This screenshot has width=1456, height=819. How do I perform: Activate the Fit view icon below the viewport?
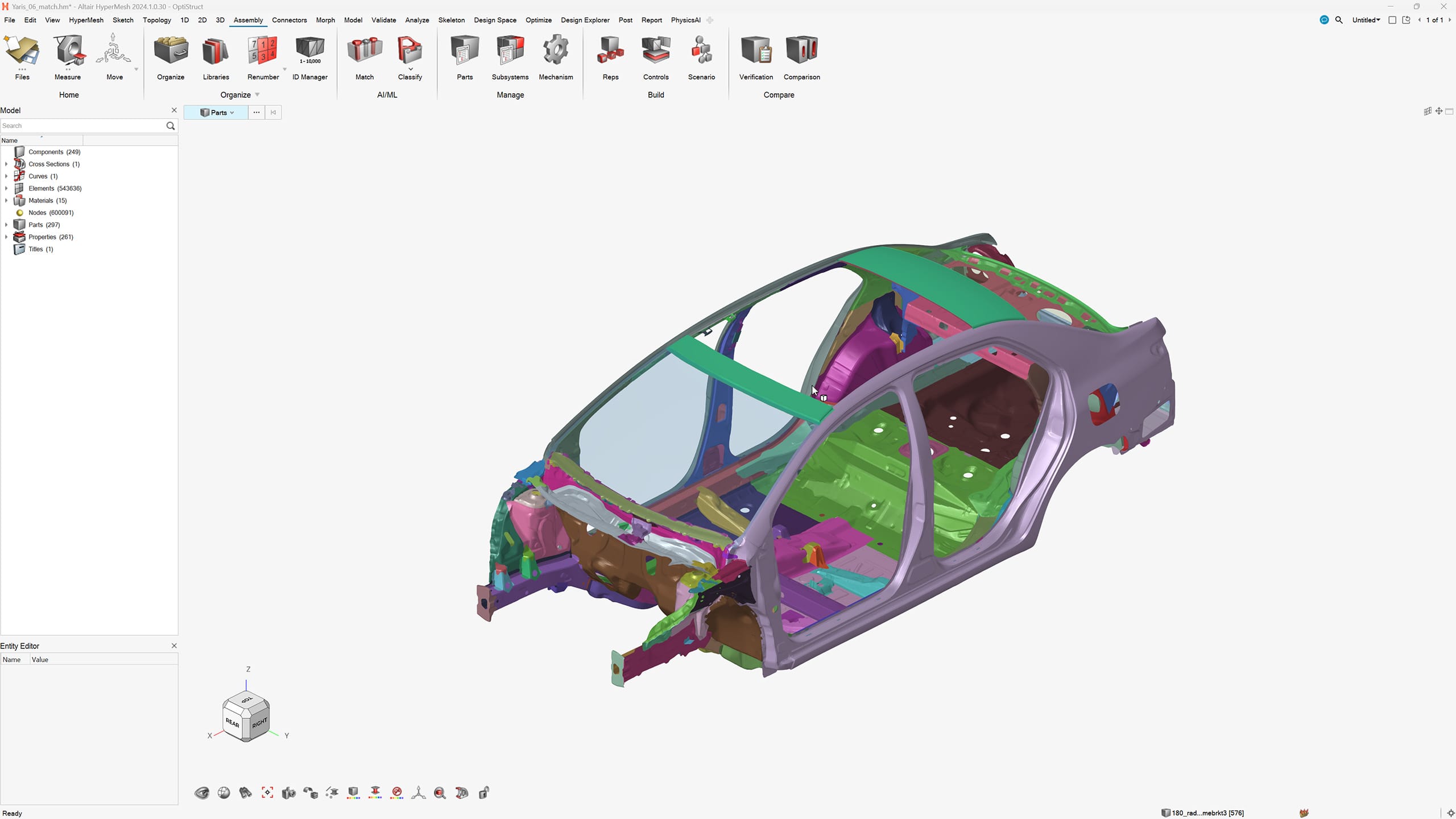(x=267, y=792)
